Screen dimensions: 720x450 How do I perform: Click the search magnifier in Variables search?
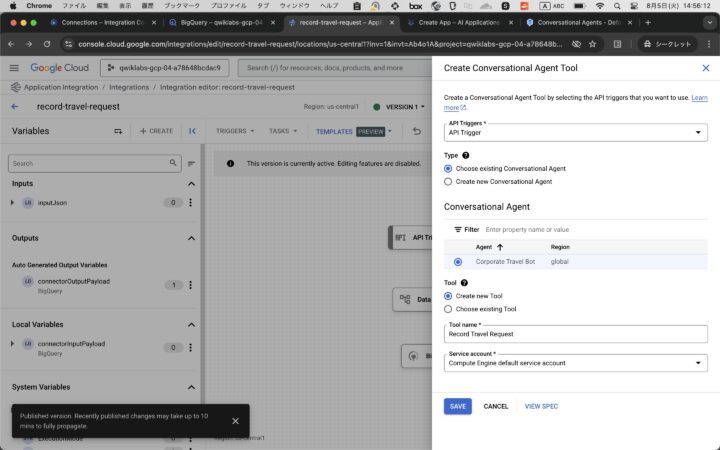173,163
